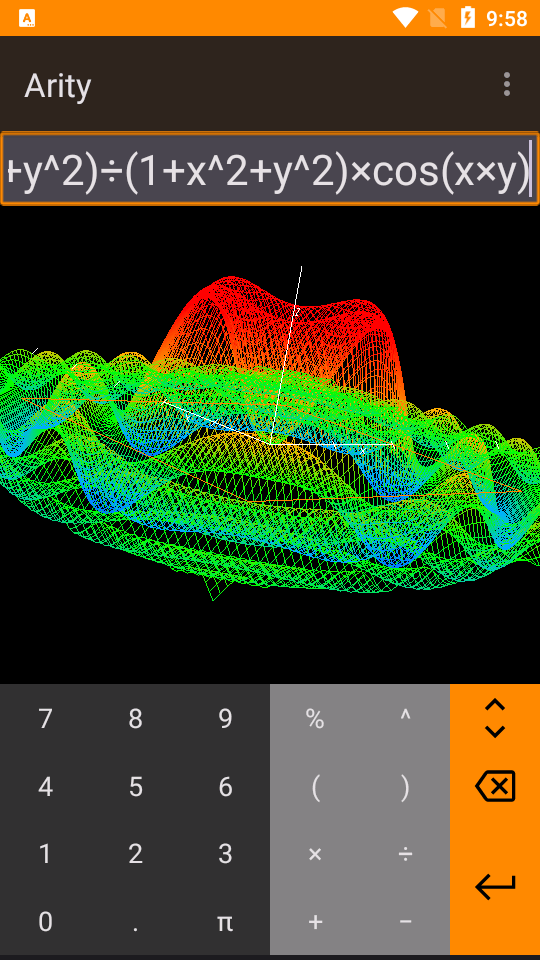Tap the caret power key
This screenshot has height=960, width=540.
pos(405,718)
